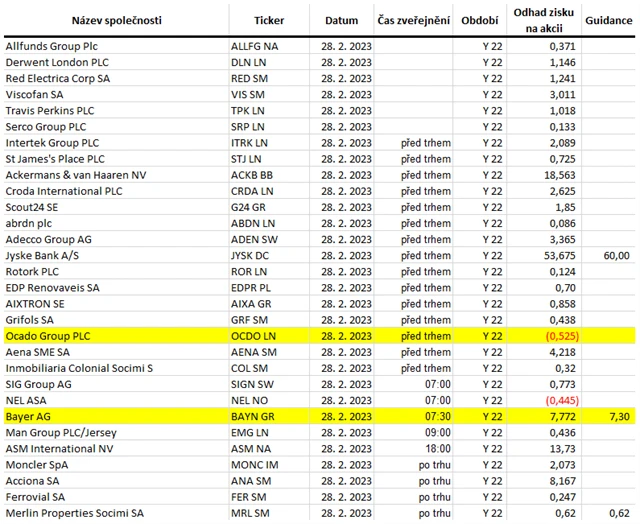Select ticker 'MRL SM'
Image resolution: width=640 pixels, height=524 pixels.
click(250, 514)
